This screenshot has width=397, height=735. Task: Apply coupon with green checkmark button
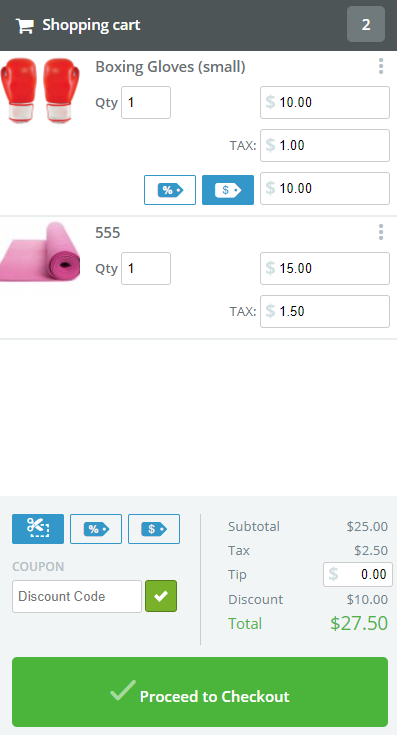[x=161, y=596]
